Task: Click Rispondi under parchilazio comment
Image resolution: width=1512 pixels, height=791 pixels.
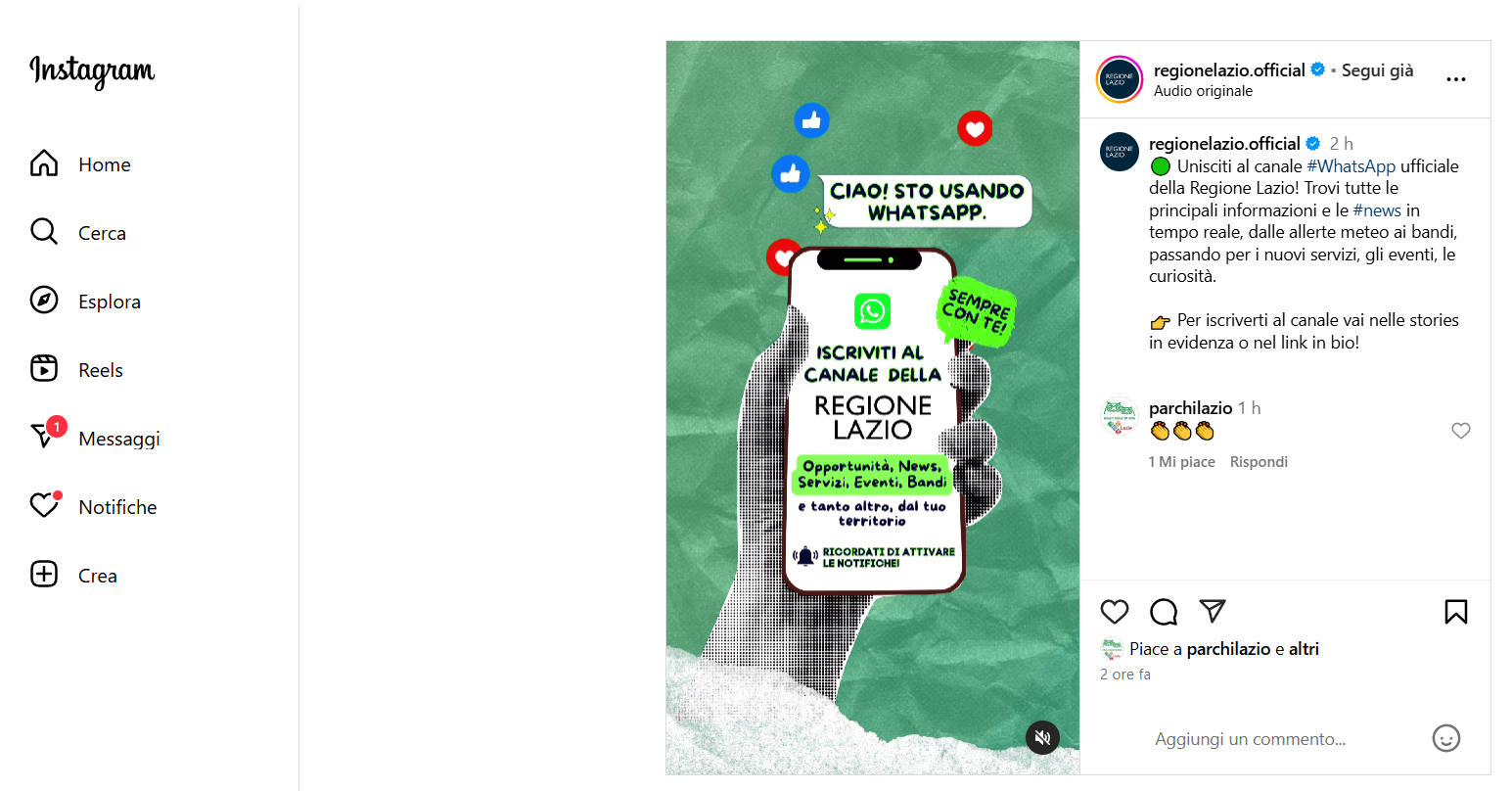Action: 1259,462
